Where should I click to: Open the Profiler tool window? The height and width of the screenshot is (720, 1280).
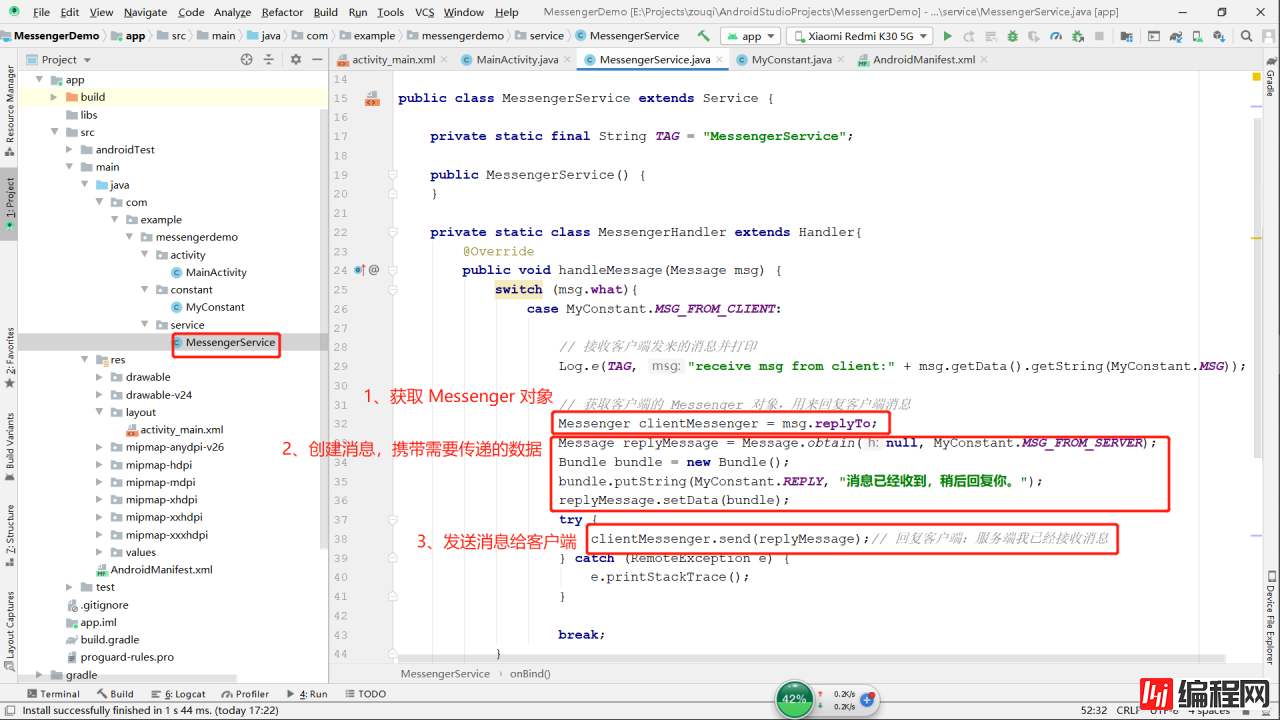point(245,694)
